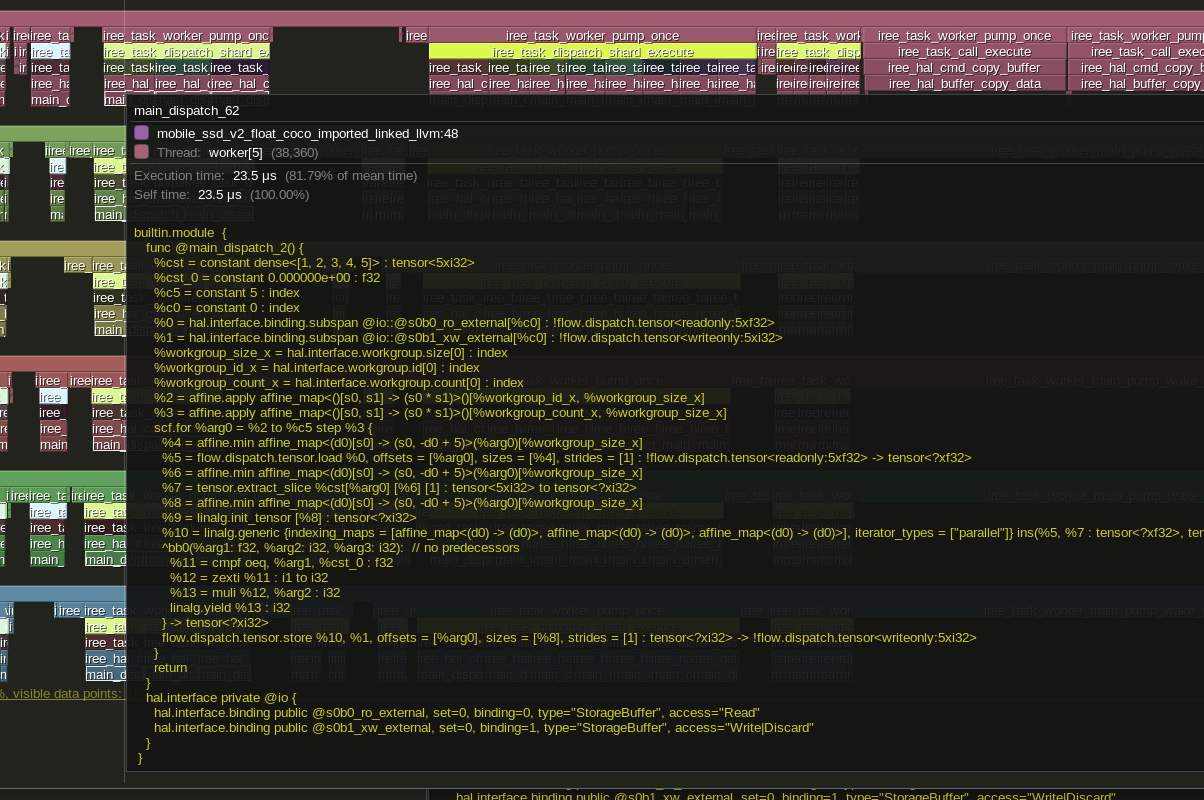The image size is (1204, 800).
Task: Click the '%13 = muli %12, %arg2 : i32' line
Action: [x=255, y=592]
